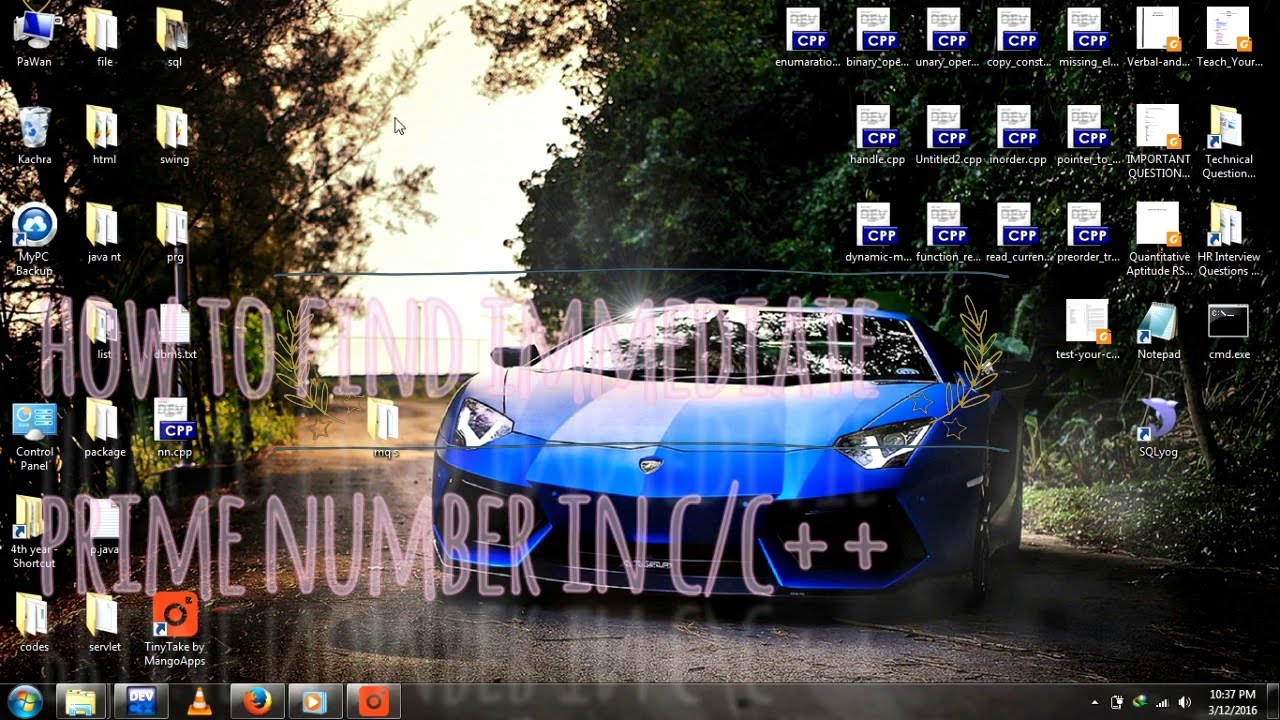The image size is (1280, 720).
Task: Open copy_const... cpp file
Action: [x=1018, y=38]
